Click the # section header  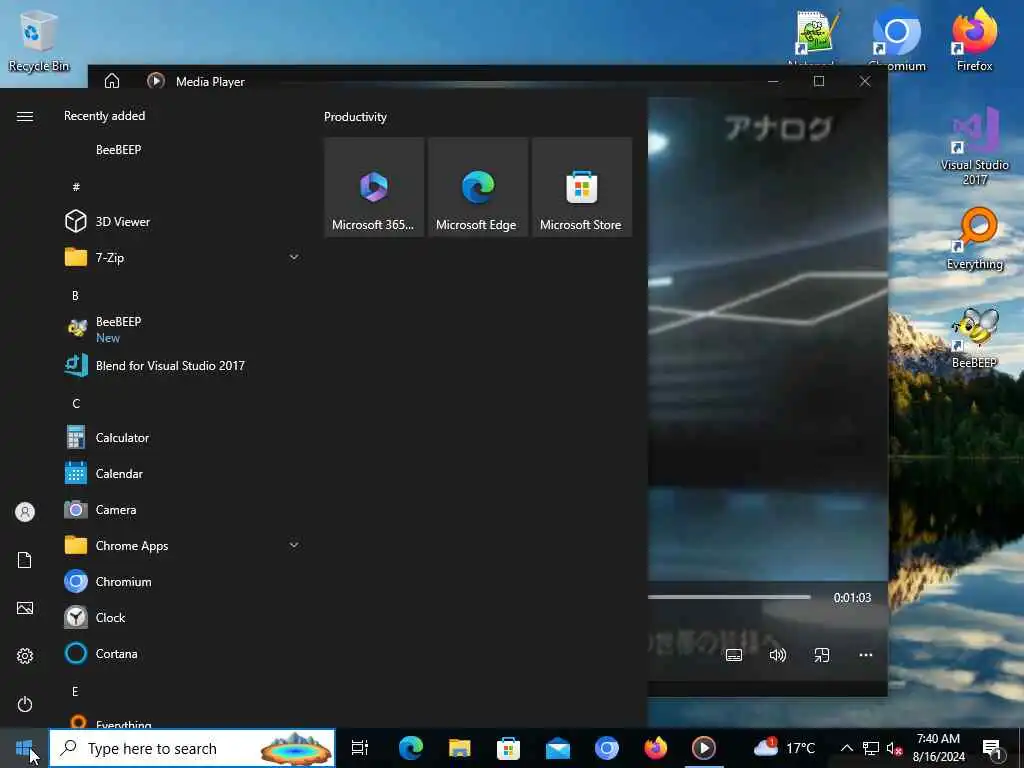pyautogui.click(x=76, y=187)
